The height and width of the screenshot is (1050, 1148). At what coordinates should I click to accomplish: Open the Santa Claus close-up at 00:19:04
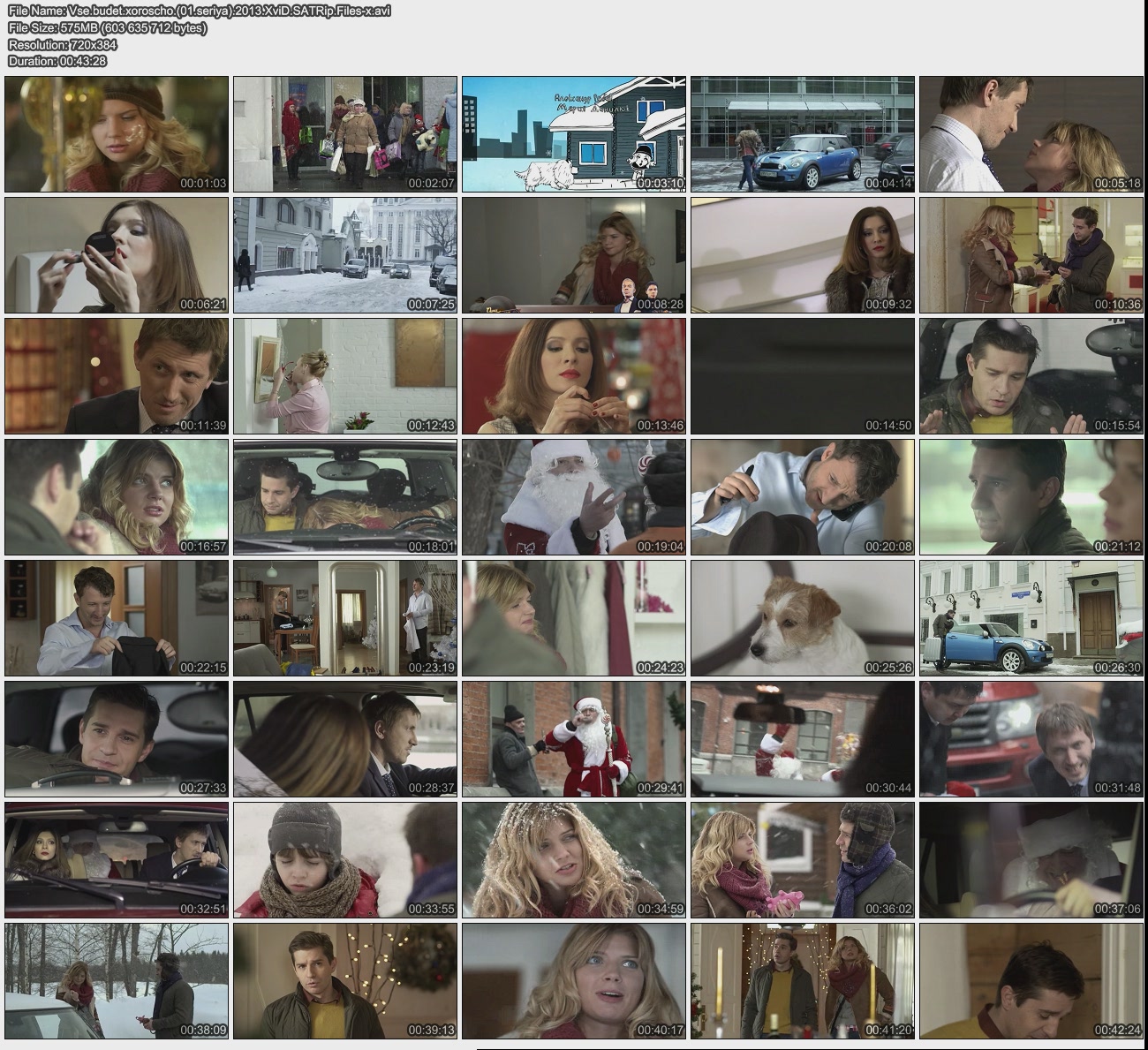coord(573,497)
